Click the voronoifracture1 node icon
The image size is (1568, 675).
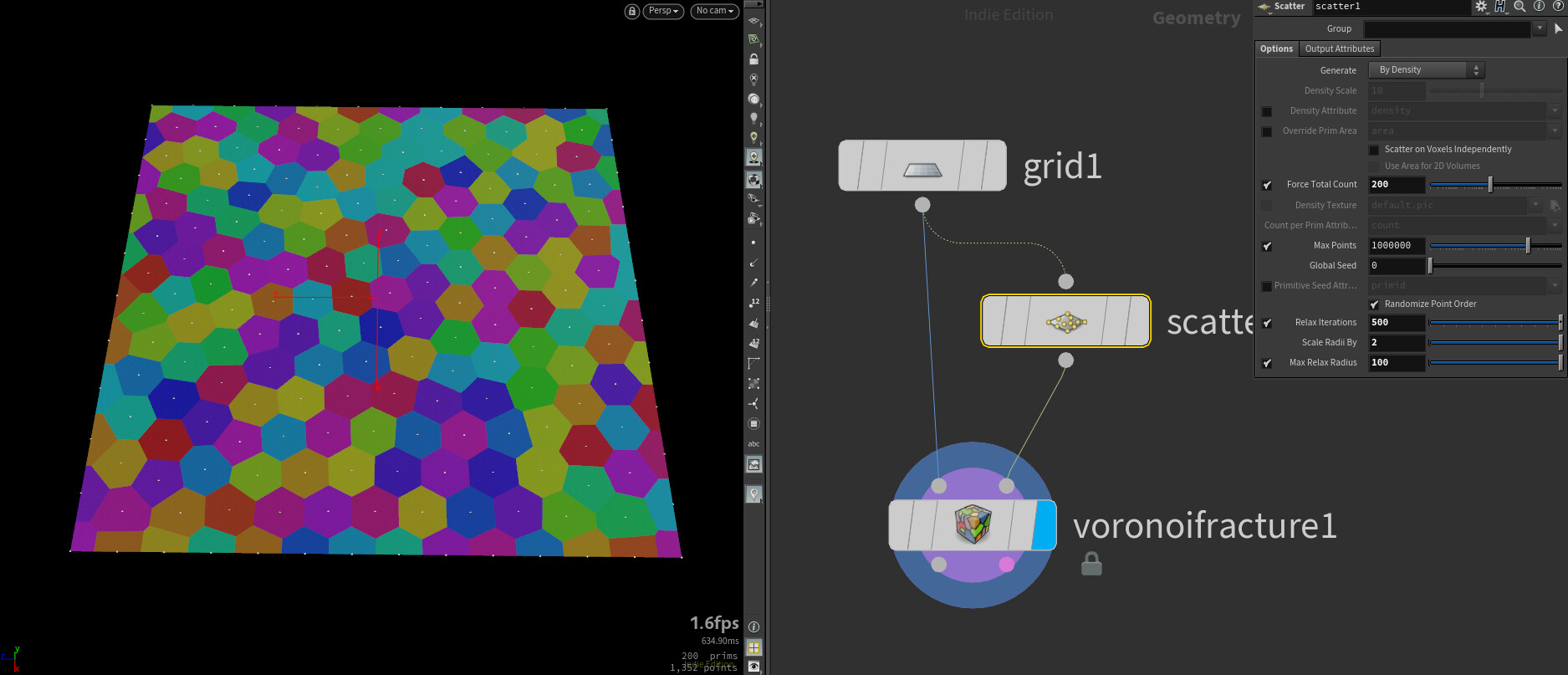973,524
